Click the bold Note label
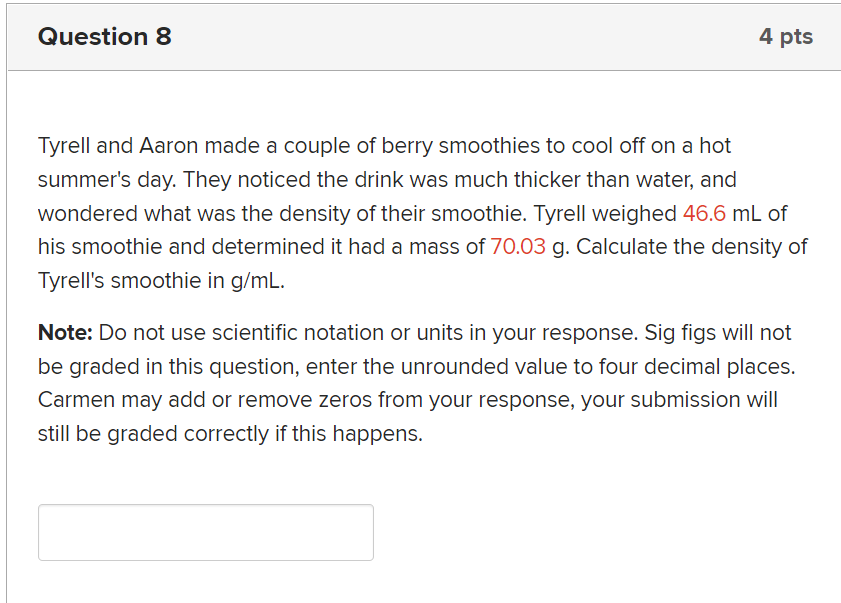 tap(62, 332)
